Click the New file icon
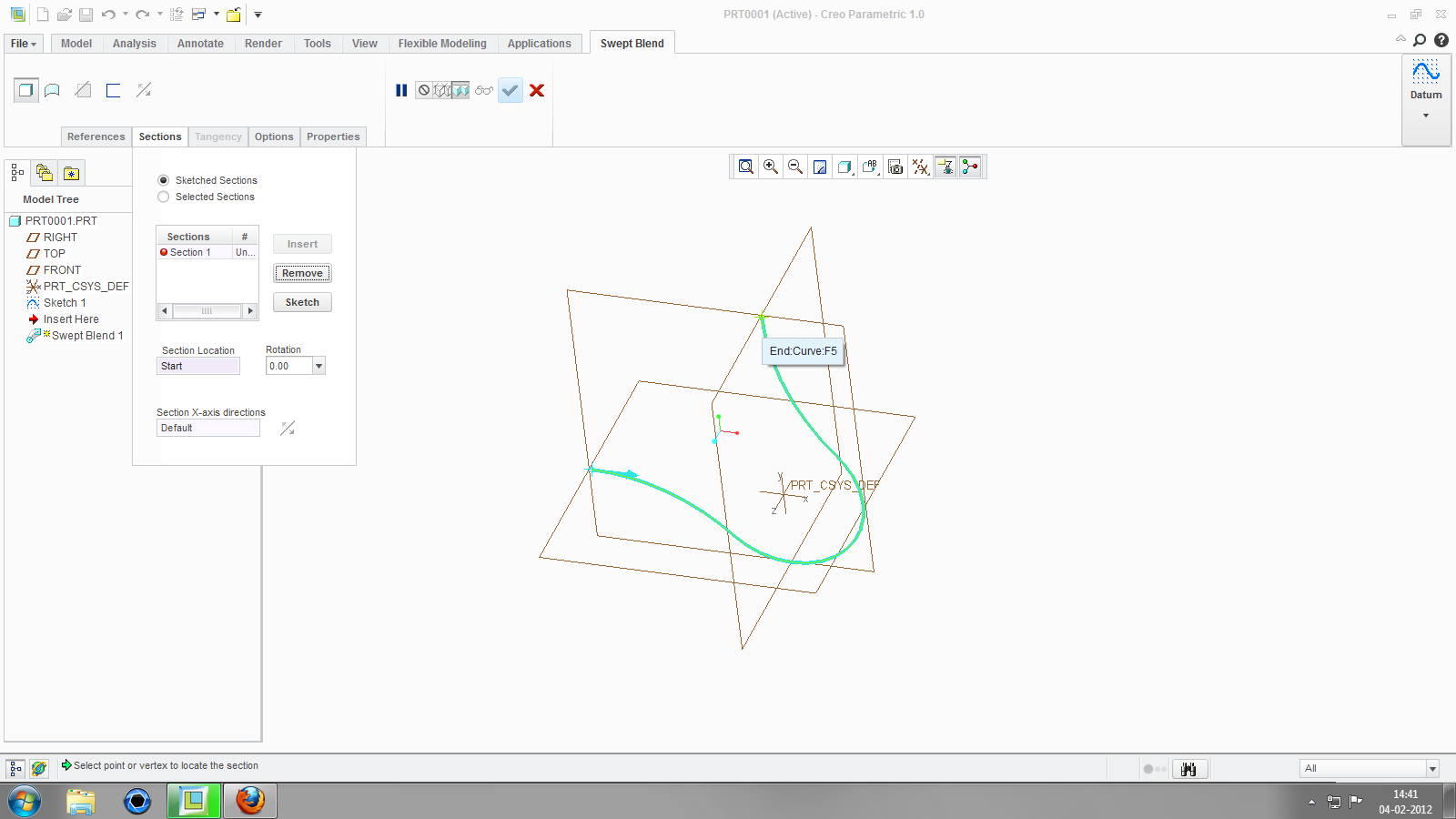This screenshot has width=1456, height=819. pyautogui.click(x=43, y=15)
